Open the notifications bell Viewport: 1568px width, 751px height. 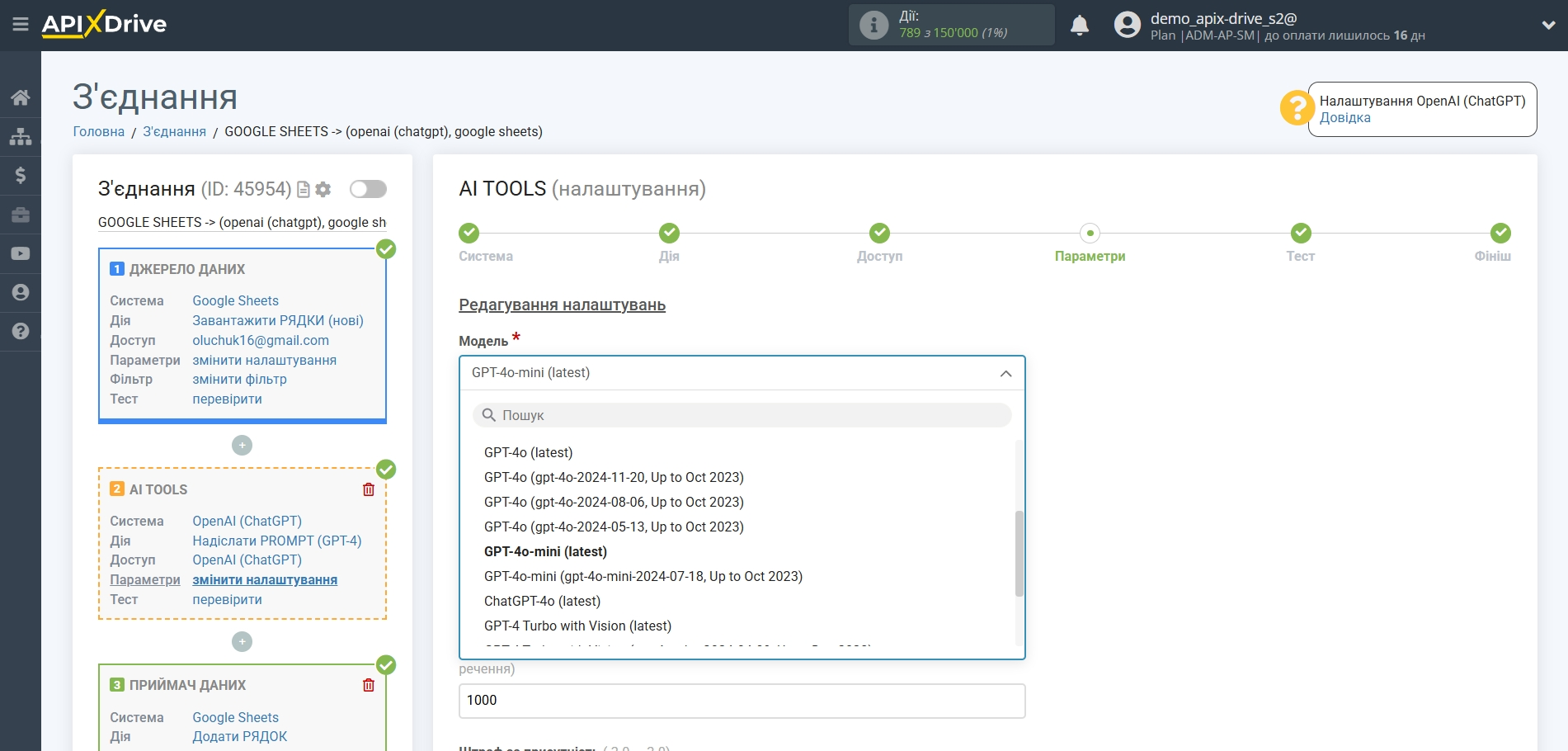coord(1080,26)
